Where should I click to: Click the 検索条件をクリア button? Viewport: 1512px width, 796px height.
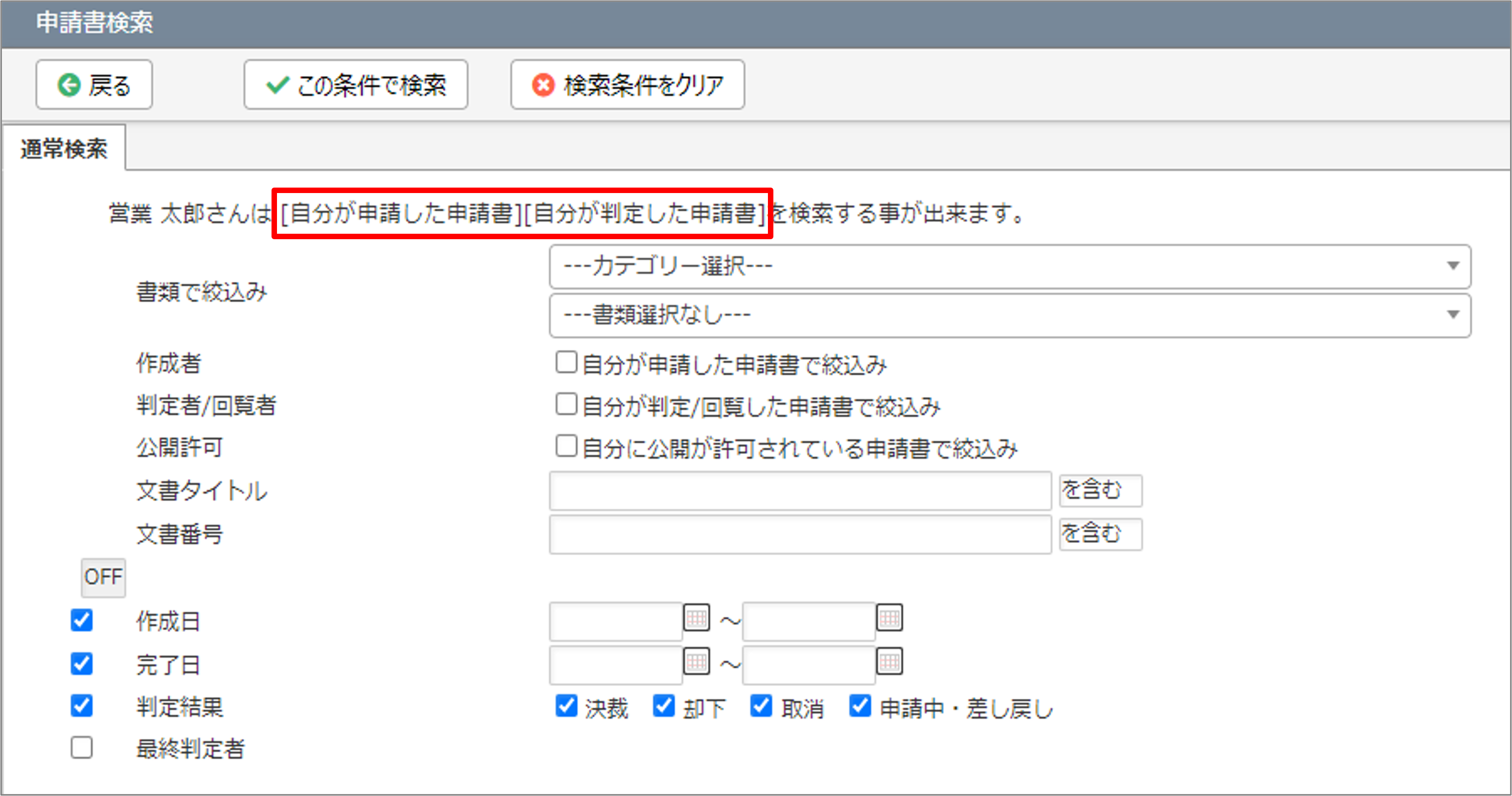click(627, 84)
